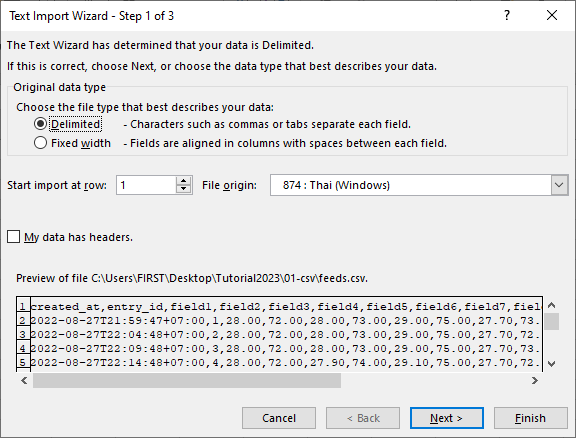The height and width of the screenshot is (438, 576).
Task: Click the preview scroll up arrow
Action: coord(551,305)
